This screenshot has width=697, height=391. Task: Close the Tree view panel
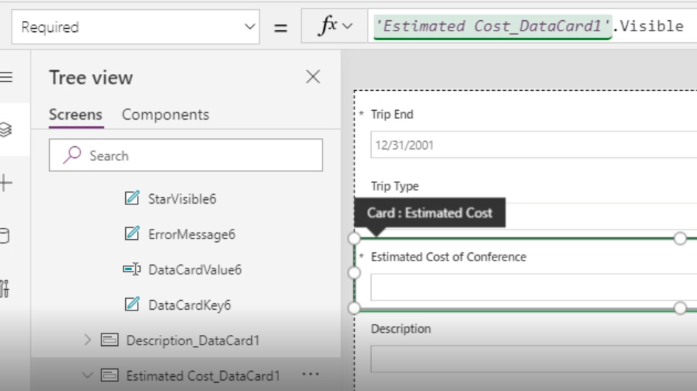313,77
